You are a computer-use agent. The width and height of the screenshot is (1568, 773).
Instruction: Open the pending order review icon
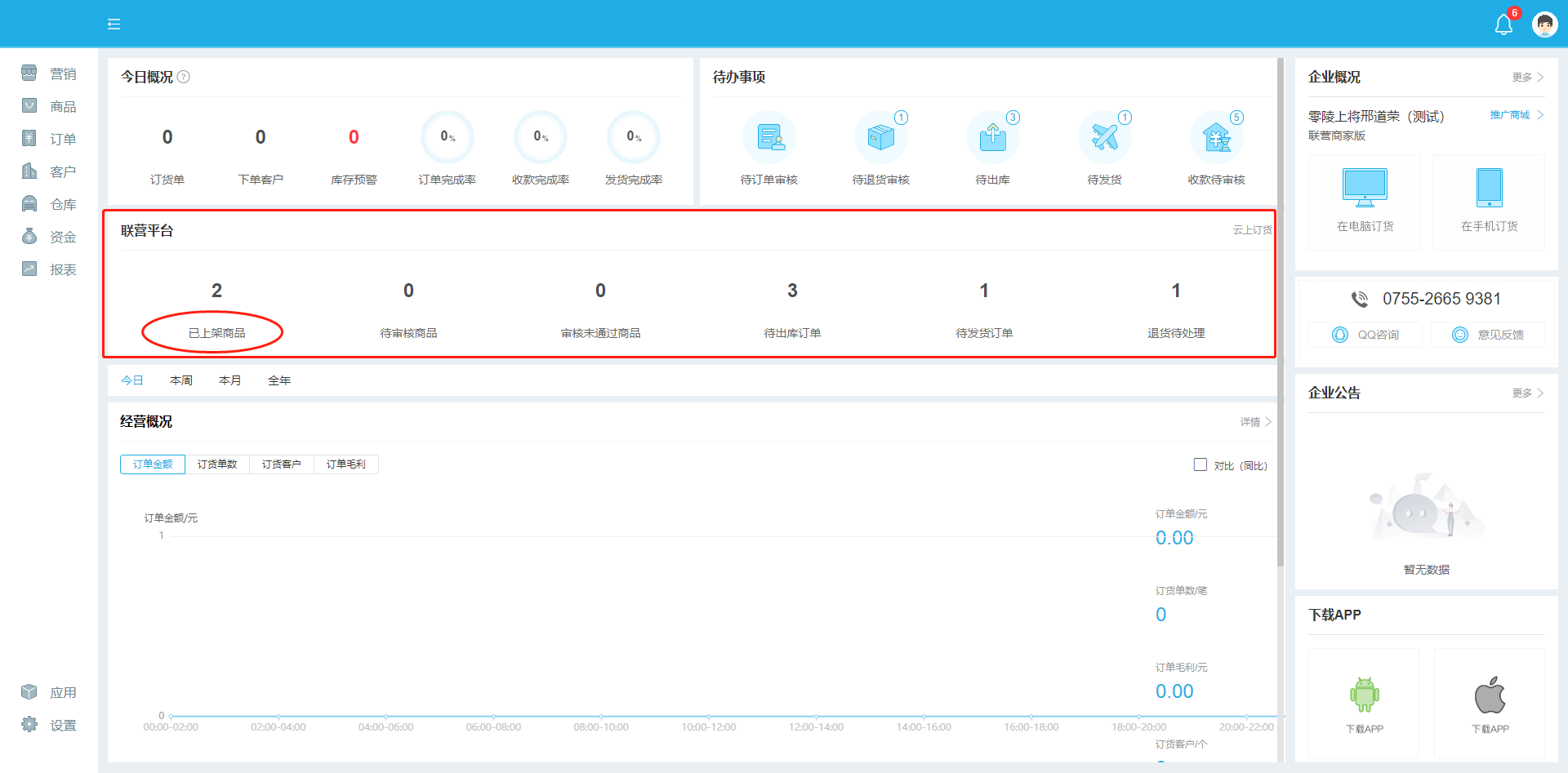[768, 137]
